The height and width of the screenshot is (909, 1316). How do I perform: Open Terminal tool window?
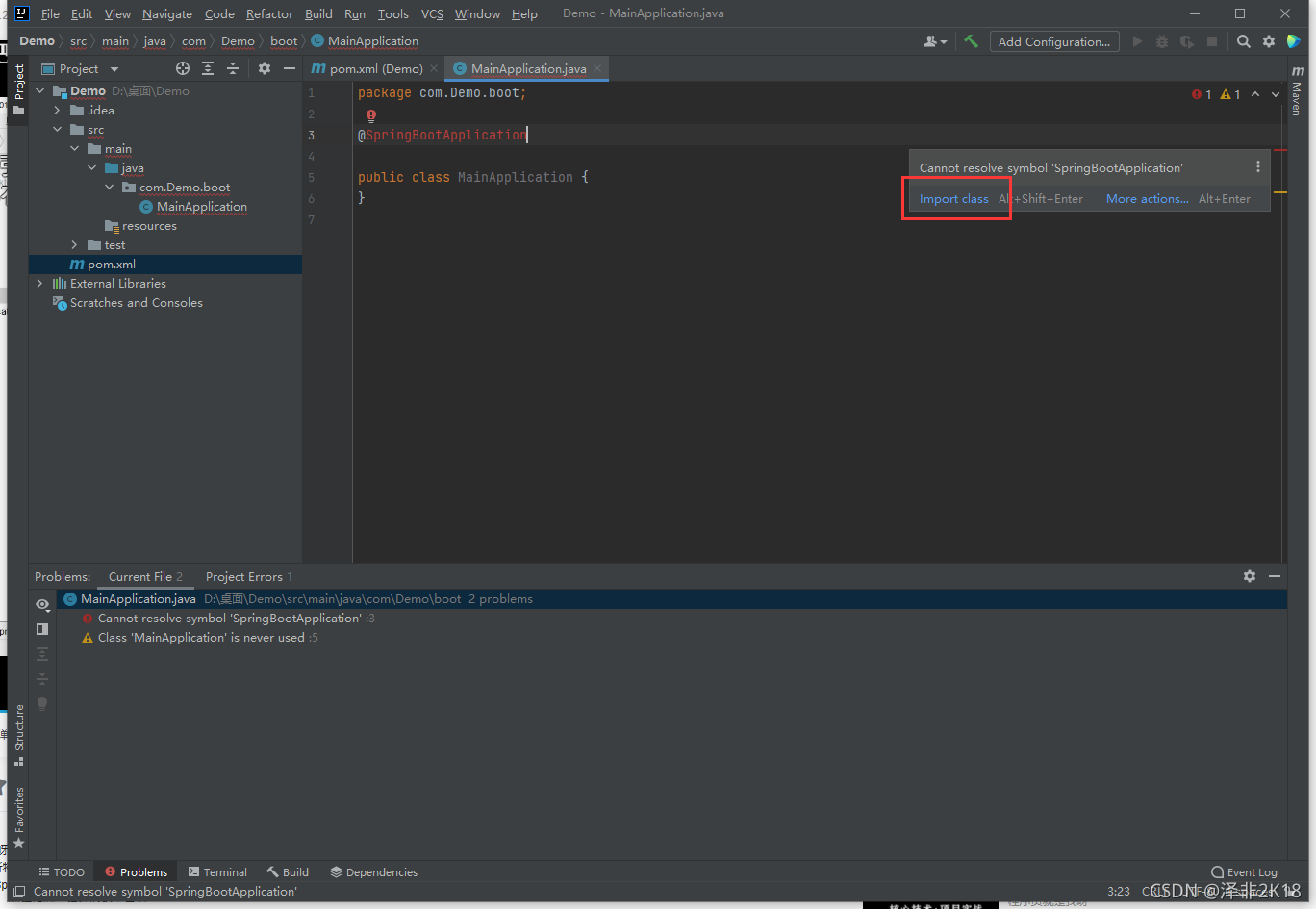(x=217, y=872)
